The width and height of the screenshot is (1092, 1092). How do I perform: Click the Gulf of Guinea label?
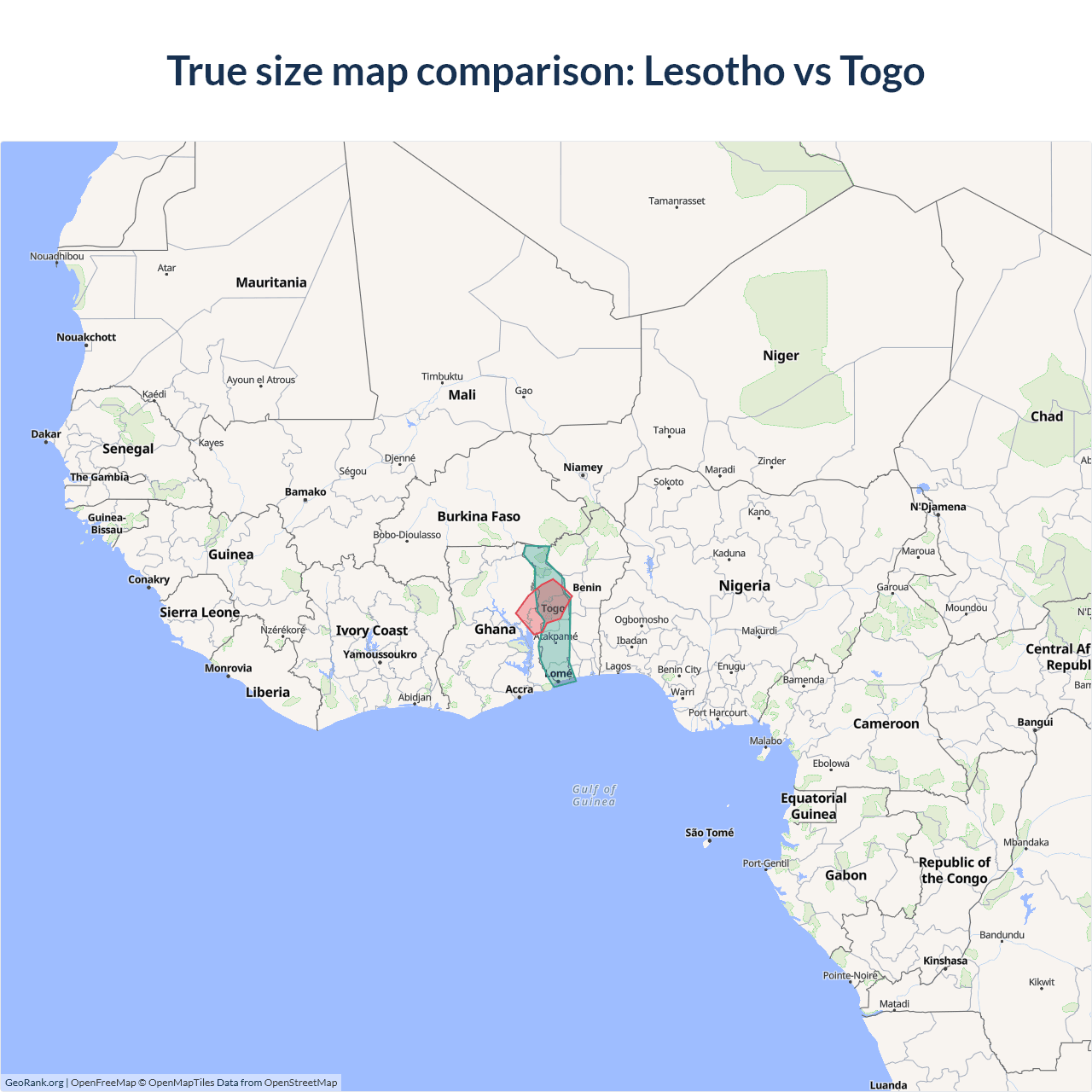pos(594,795)
